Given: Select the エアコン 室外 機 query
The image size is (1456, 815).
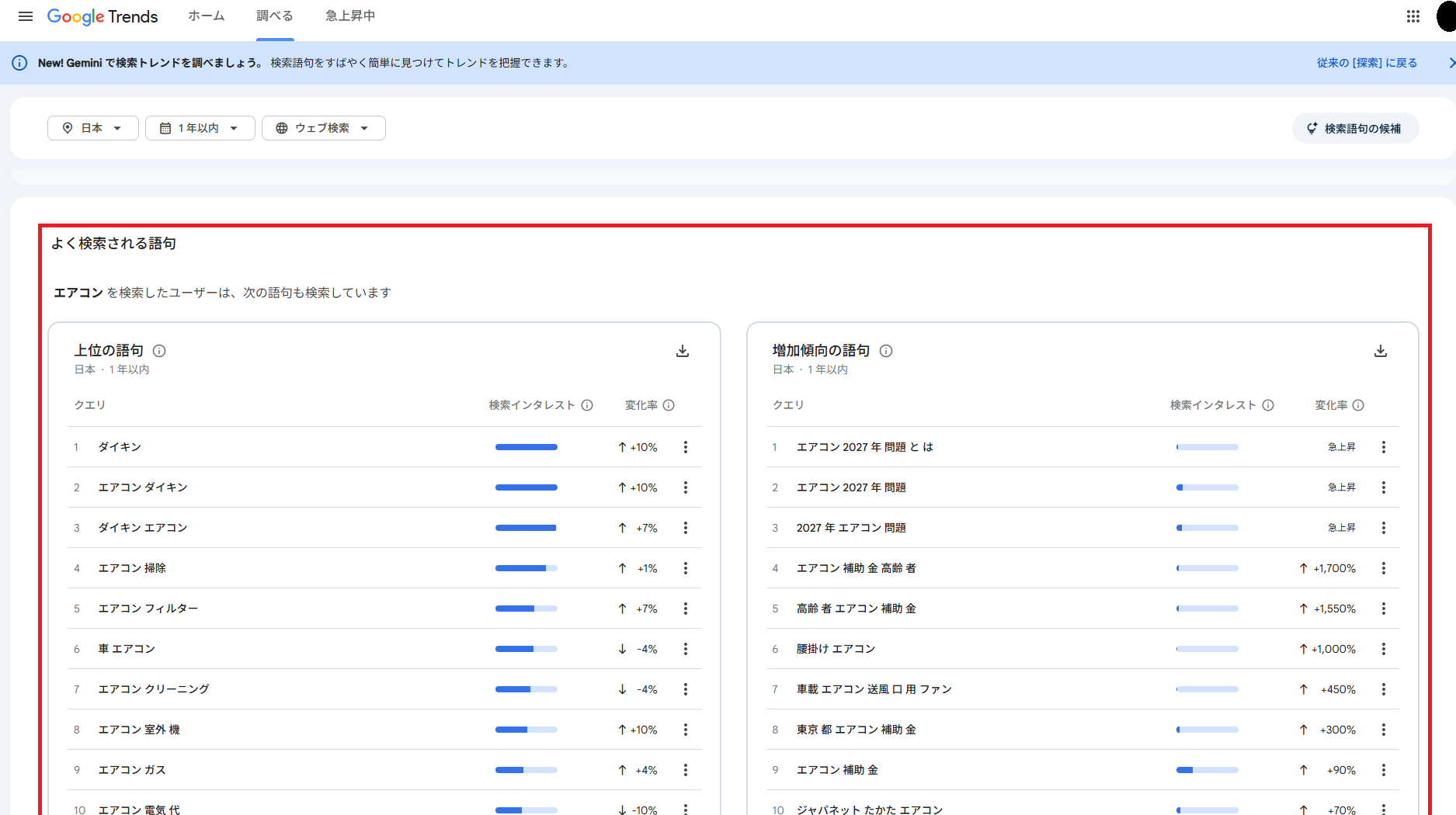Looking at the screenshot, I should [x=139, y=730].
